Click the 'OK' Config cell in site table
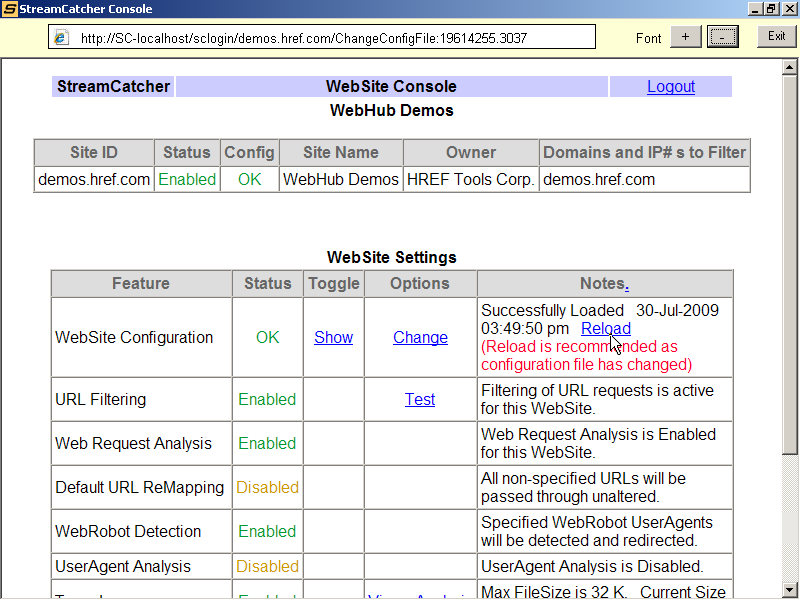Image resolution: width=800 pixels, height=600 pixels. click(249, 179)
